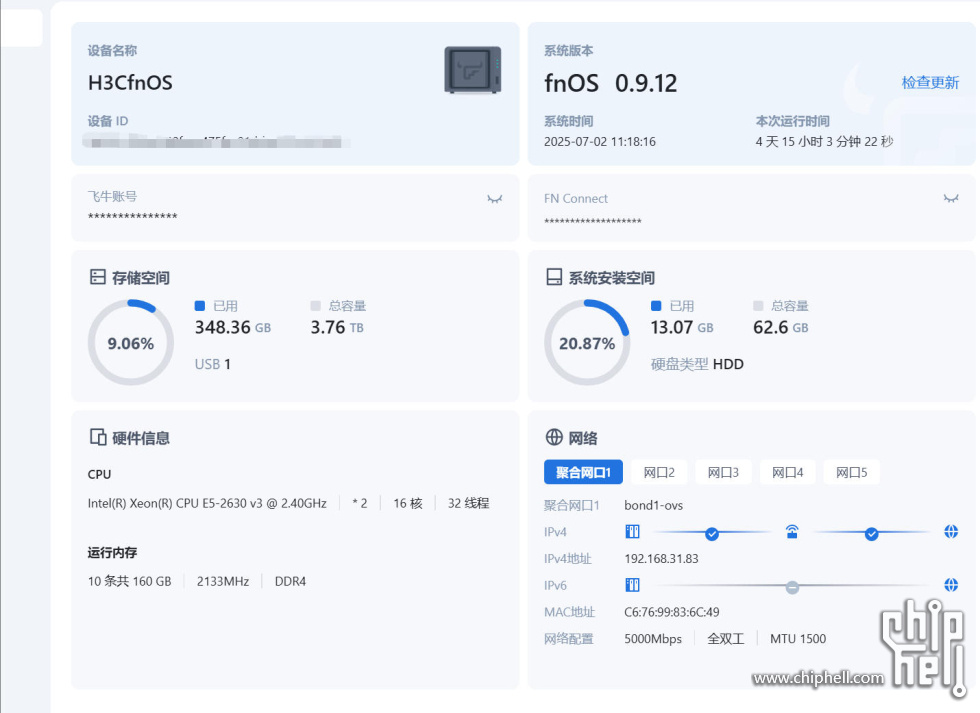Click the memory speed 2133MHz
The width and height of the screenshot is (980, 713).
(x=223, y=582)
